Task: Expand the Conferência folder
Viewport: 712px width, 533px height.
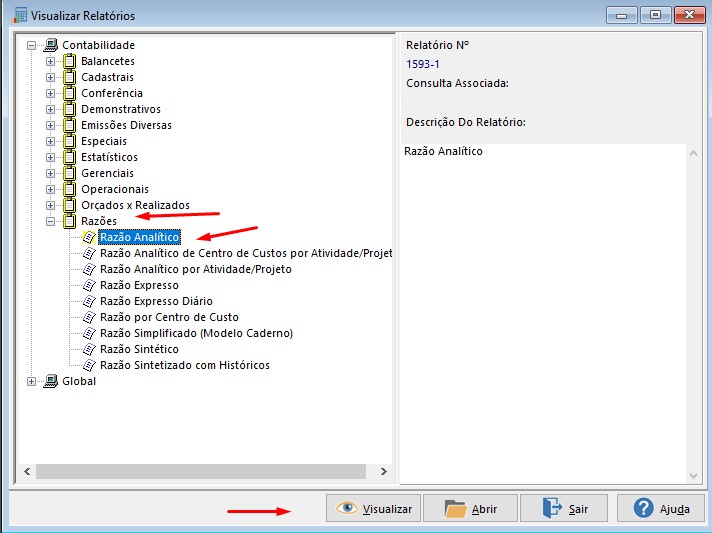Action: point(50,93)
